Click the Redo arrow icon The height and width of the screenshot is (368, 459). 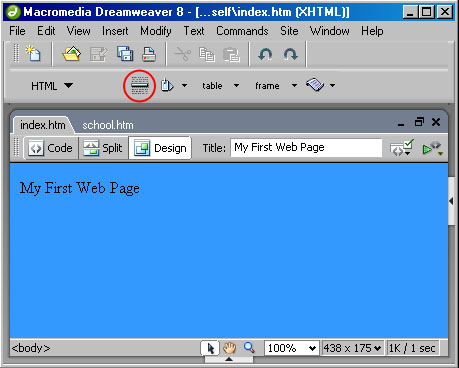tap(291, 54)
